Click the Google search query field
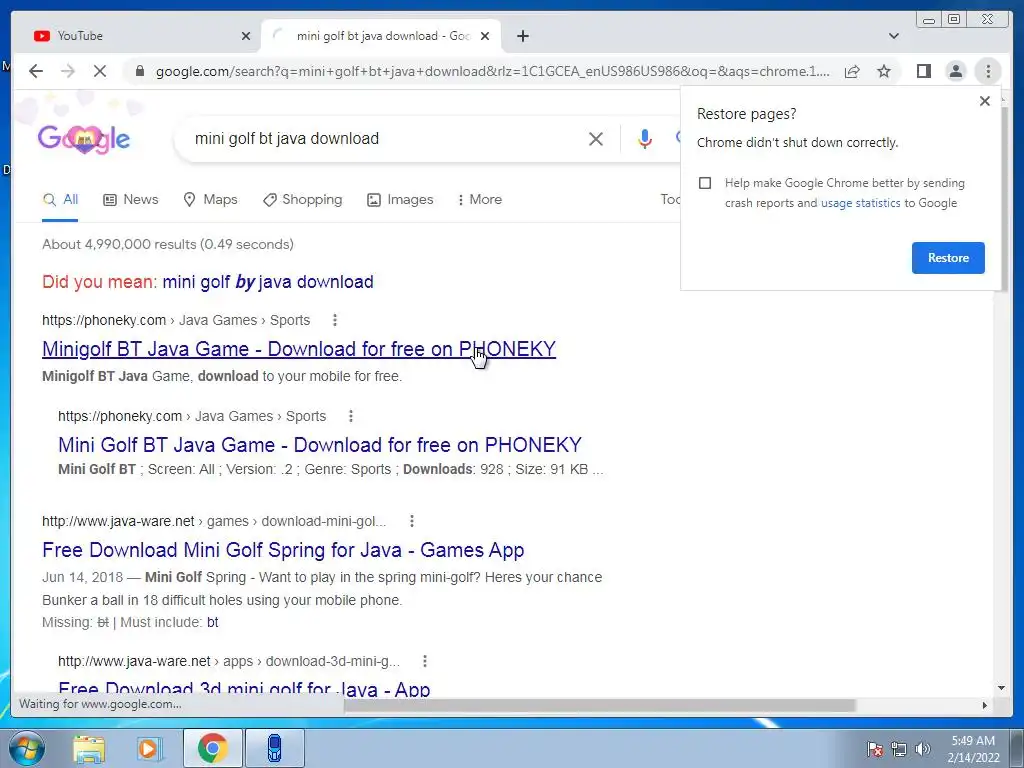Screen dimensions: 1024x768 385,138
